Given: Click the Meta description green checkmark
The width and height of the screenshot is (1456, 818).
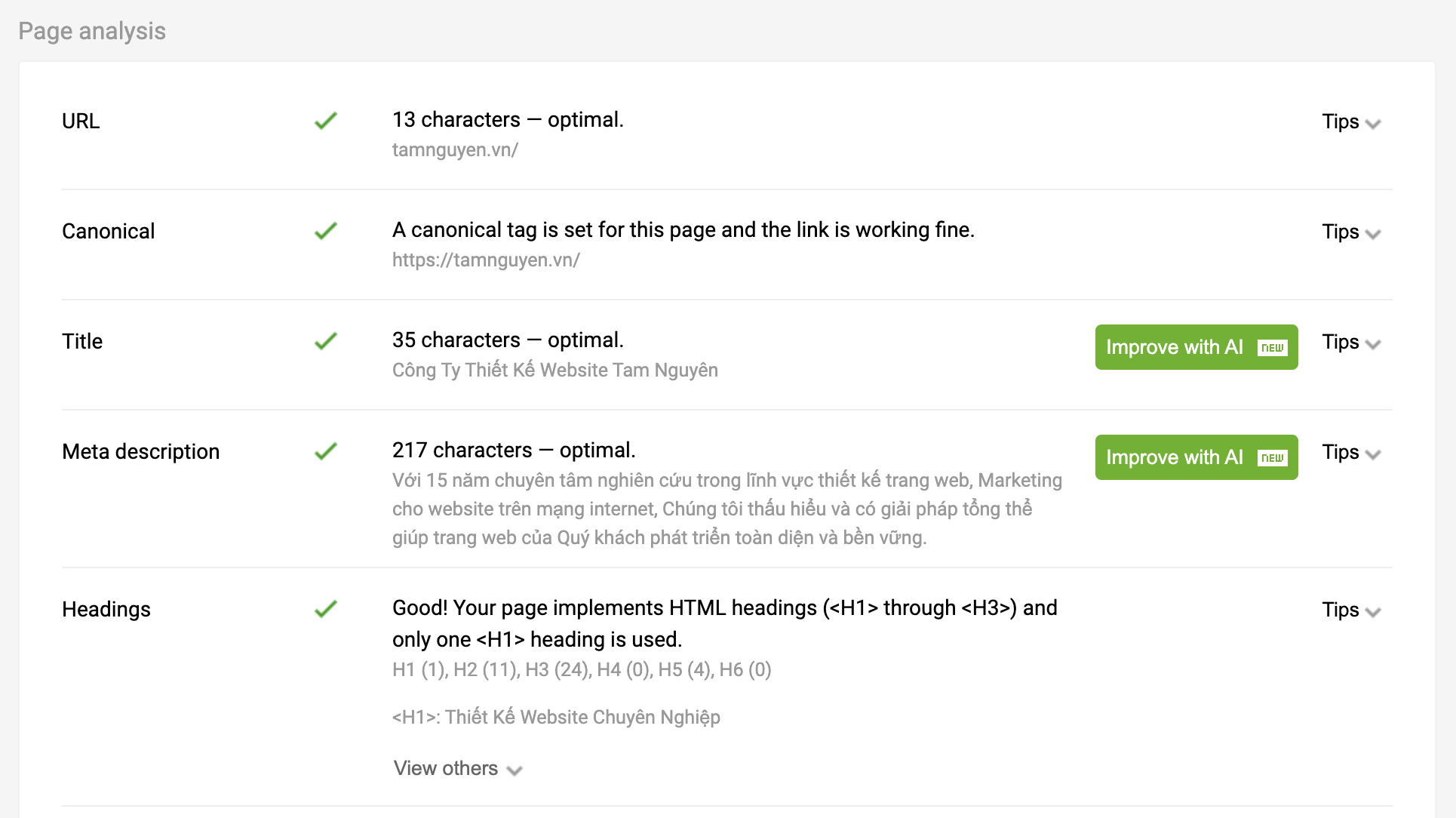Looking at the screenshot, I should [x=326, y=451].
